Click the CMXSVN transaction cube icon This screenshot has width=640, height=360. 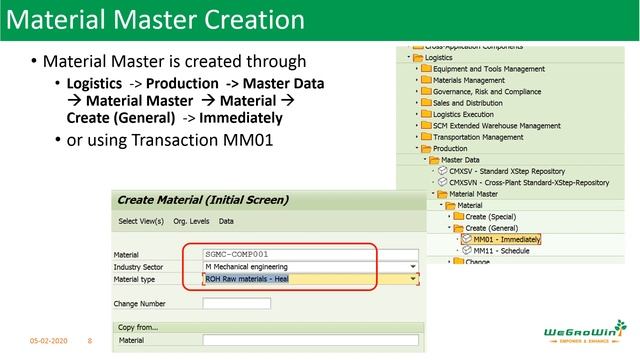[442, 182]
